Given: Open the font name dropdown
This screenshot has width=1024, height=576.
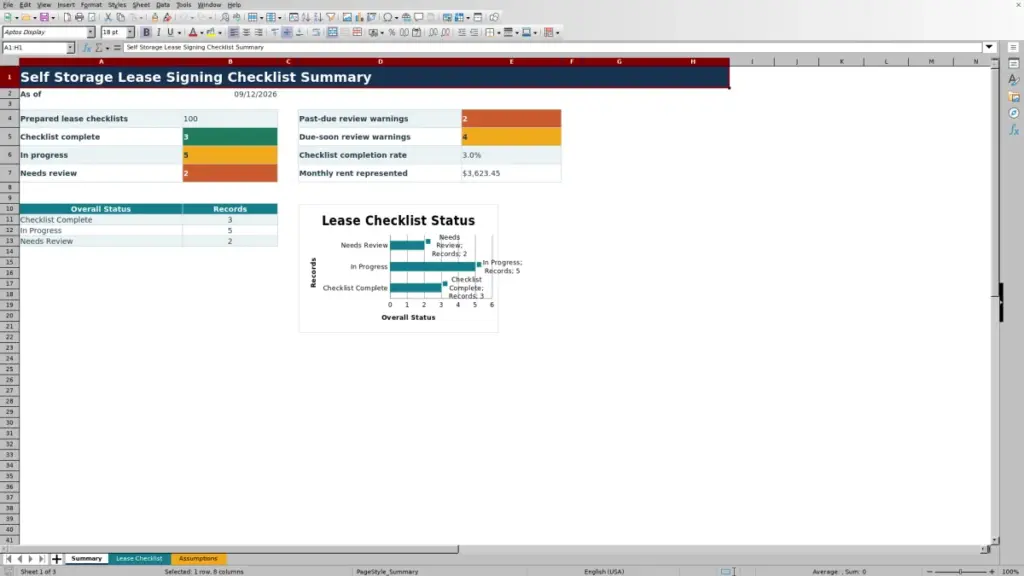Looking at the screenshot, I should (91, 33).
